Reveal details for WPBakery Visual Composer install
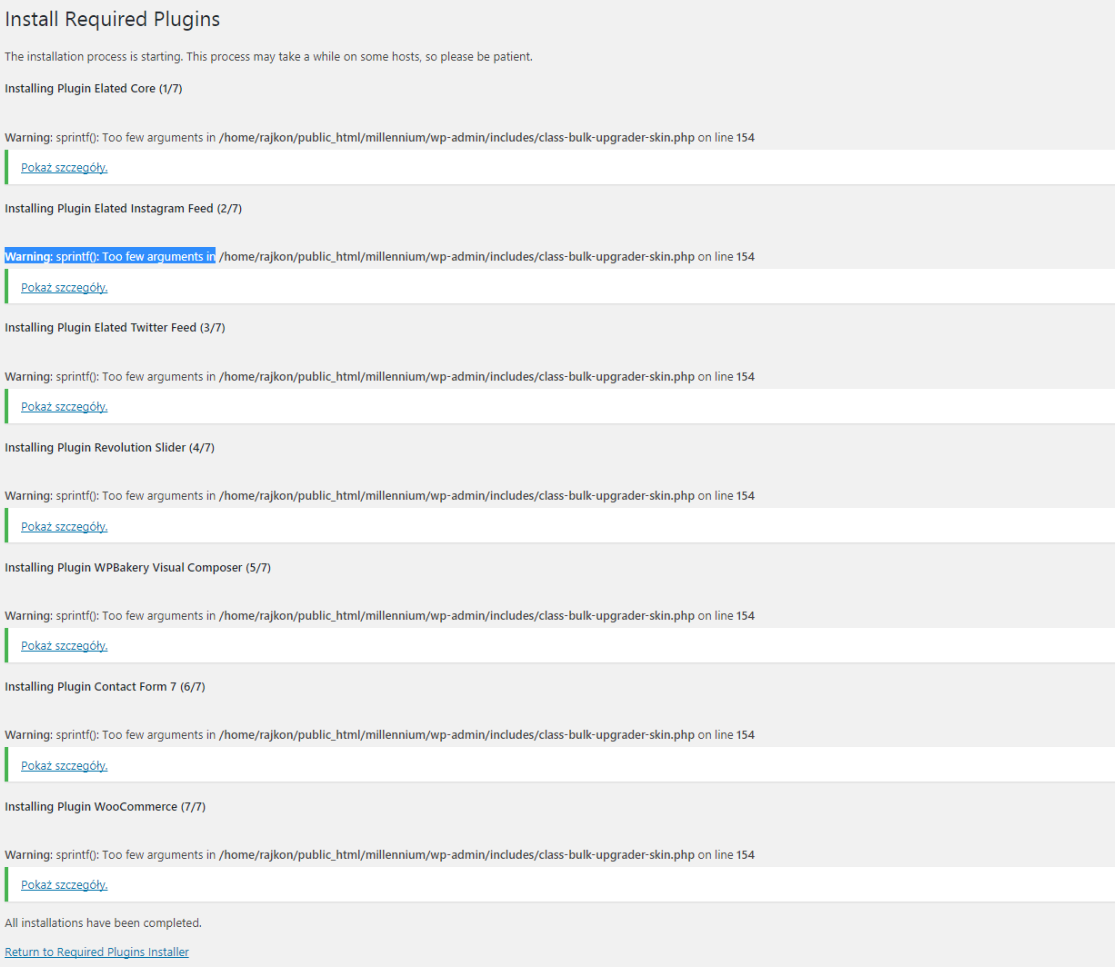1115x967 pixels. pyautogui.click(x=64, y=645)
